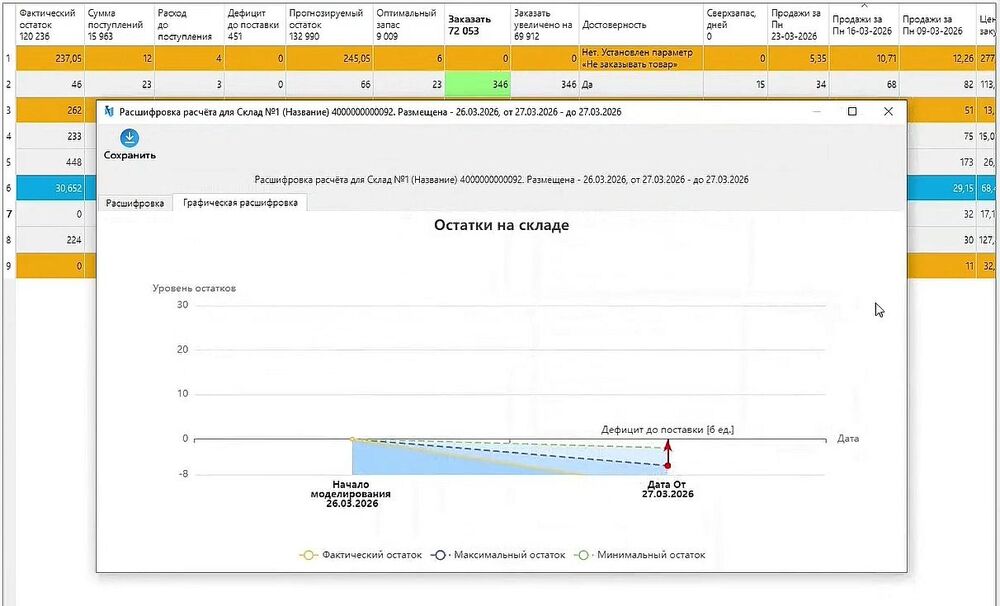Open the Графическая расшифровка tab

pos(240,203)
